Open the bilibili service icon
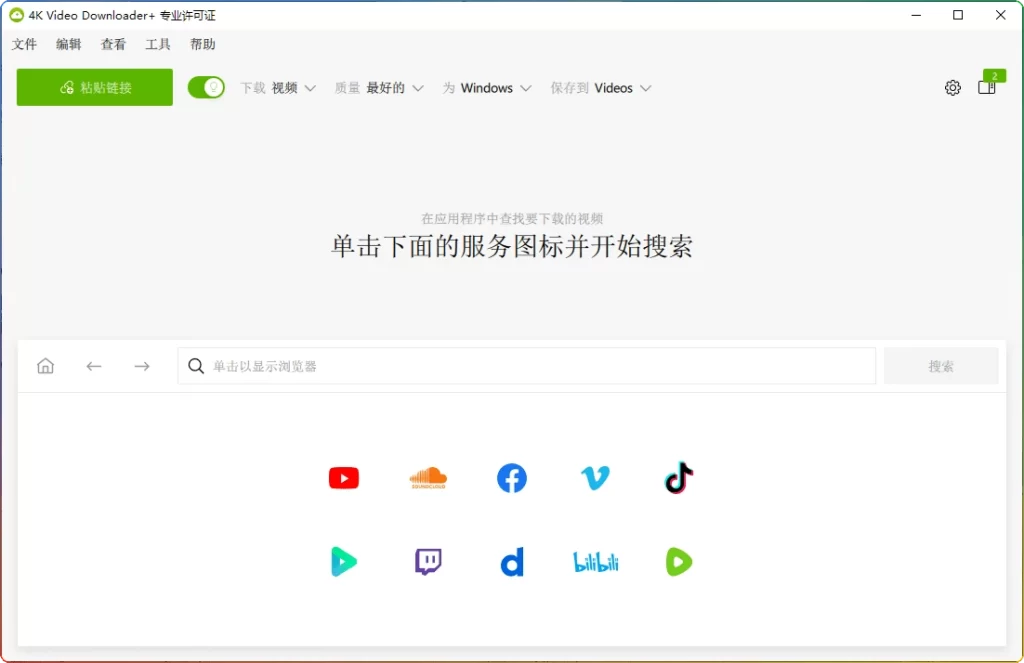The image size is (1024, 663). 595,561
